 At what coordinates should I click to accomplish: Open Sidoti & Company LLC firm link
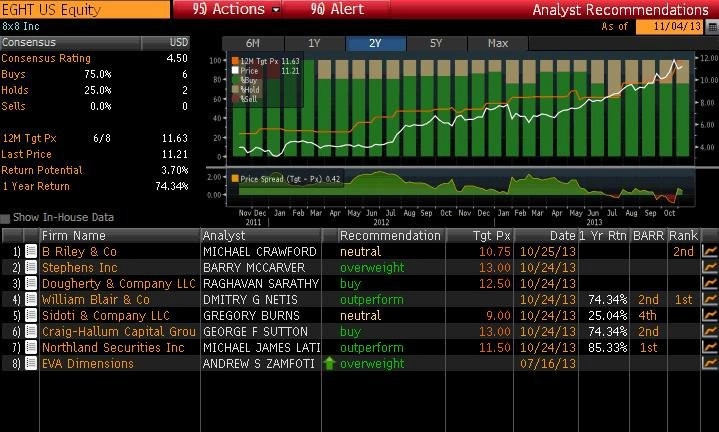106,316
